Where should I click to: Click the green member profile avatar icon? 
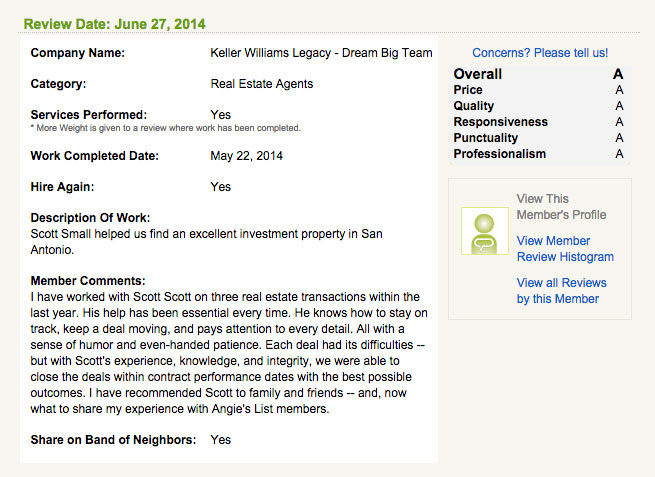pos(485,231)
